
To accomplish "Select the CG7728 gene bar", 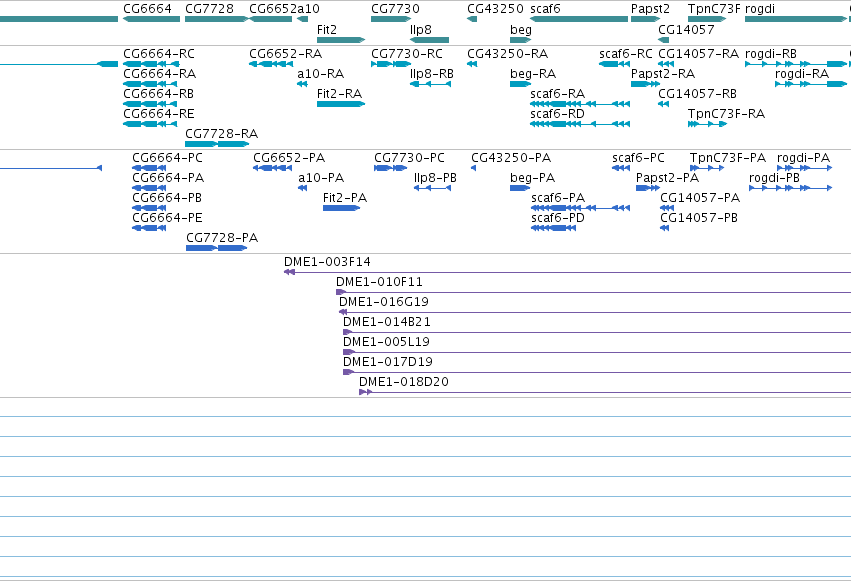I will (217, 19).
